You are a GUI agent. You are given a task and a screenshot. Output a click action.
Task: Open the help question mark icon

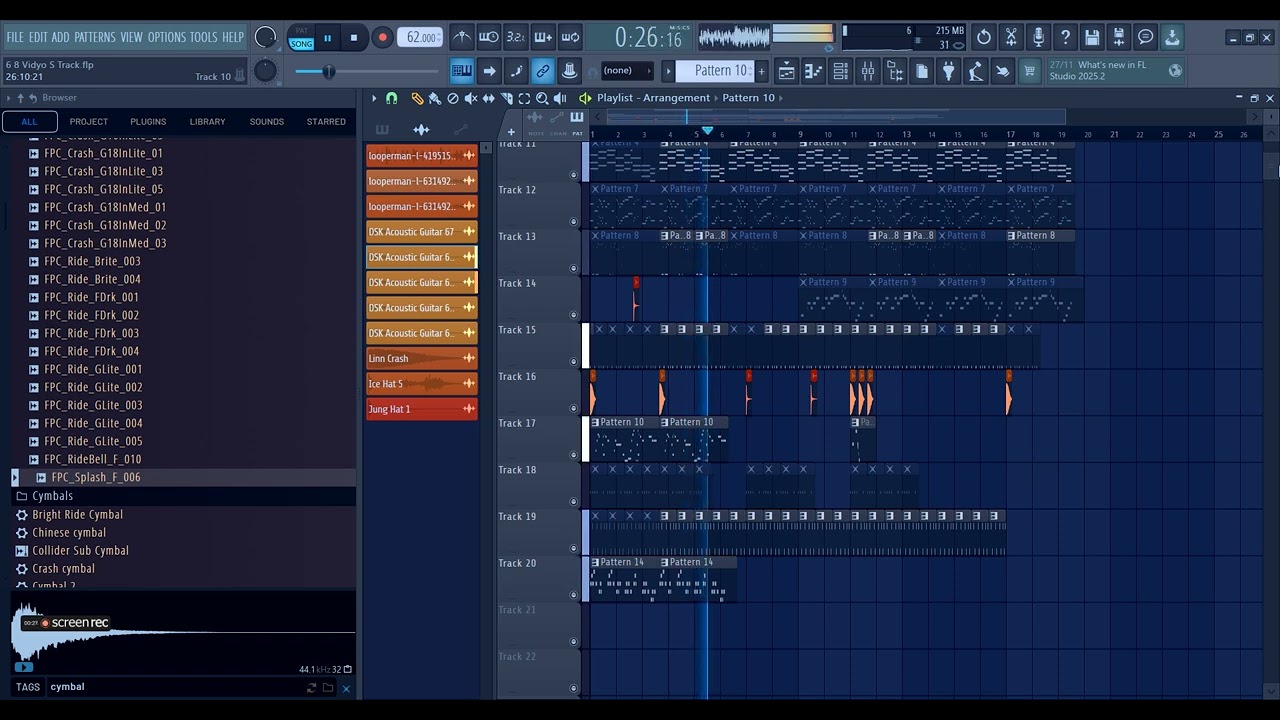pyautogui.click(x=1065, y=38)
